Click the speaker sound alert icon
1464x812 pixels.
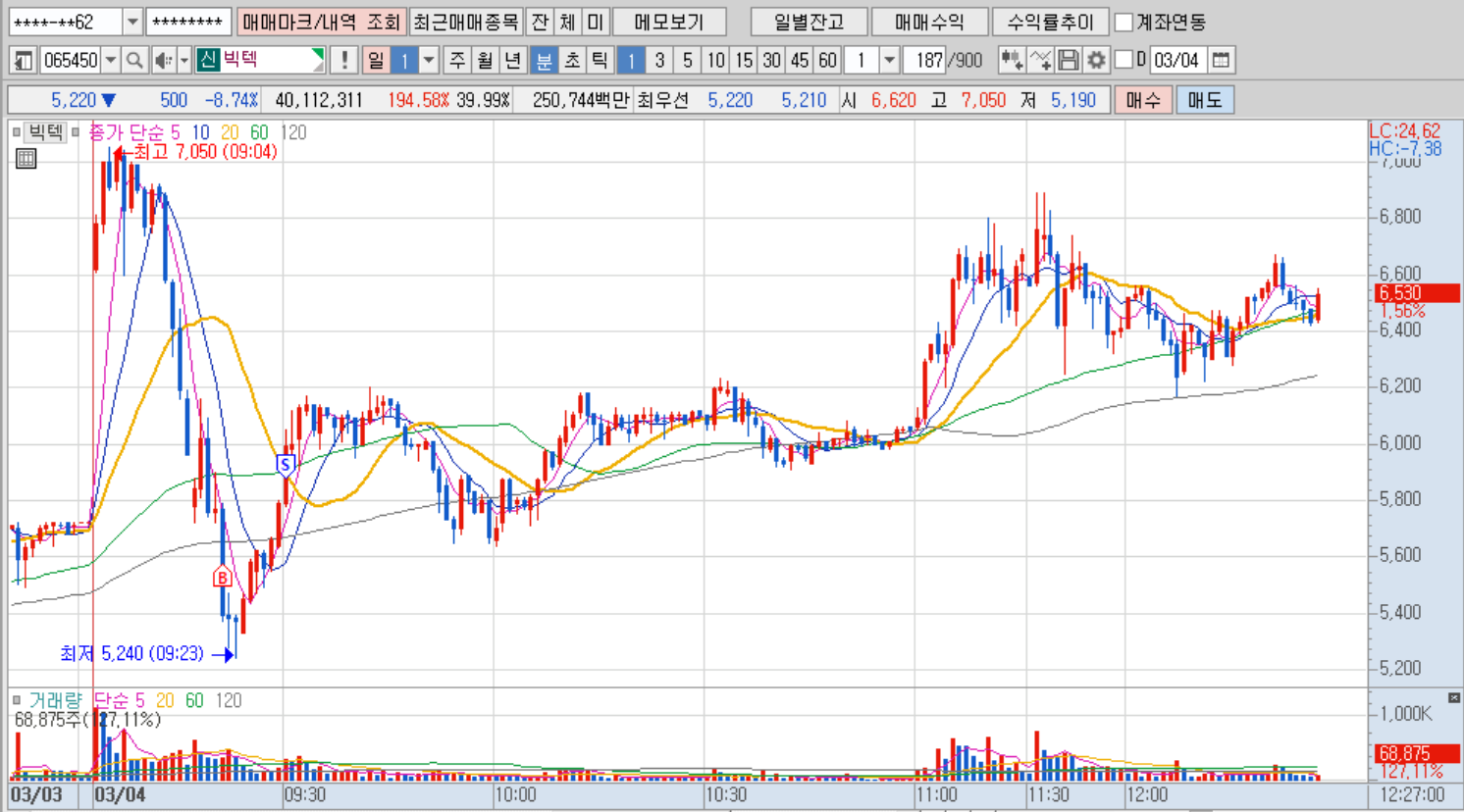tap(163, 61)
